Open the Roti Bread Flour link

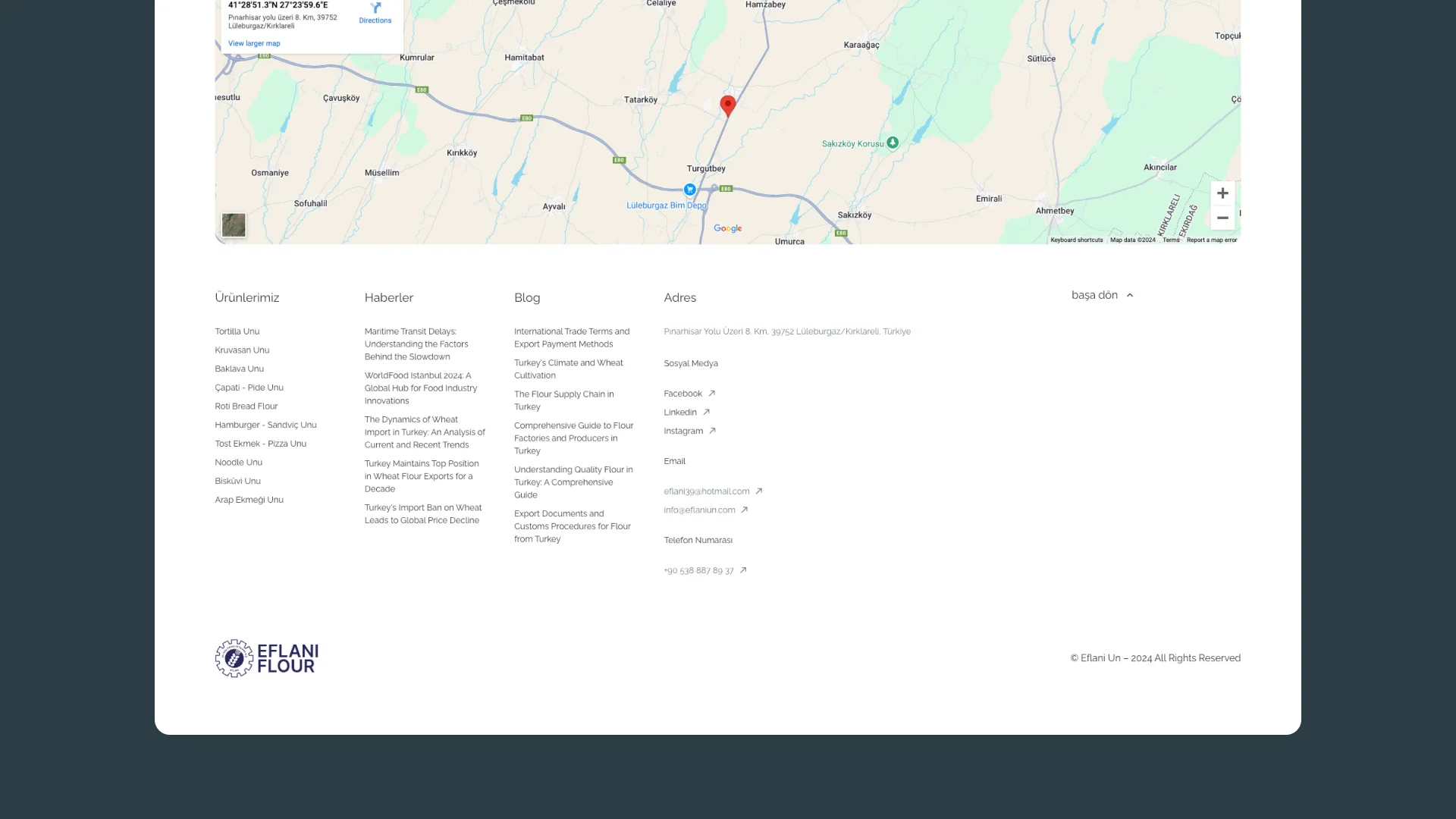tap(246, 406)
